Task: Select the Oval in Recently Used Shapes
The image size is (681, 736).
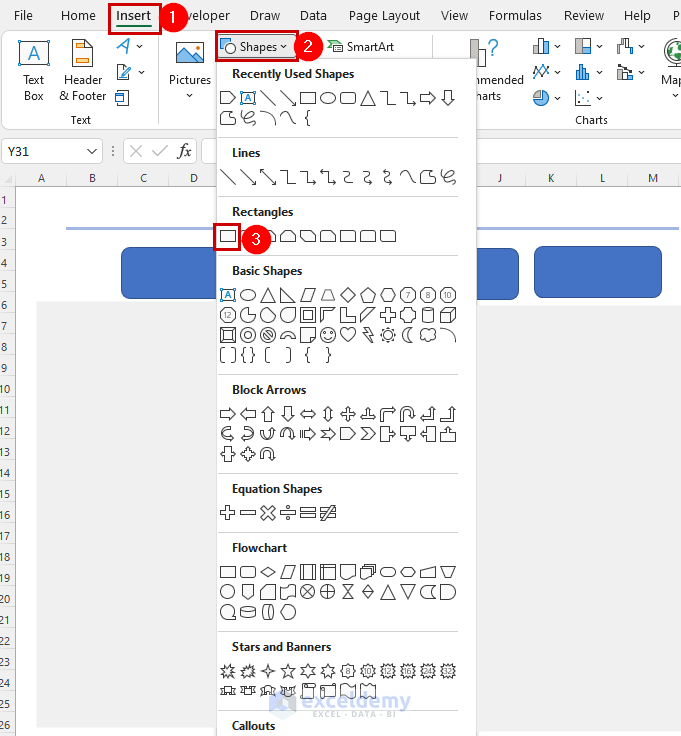Action: [328, 98]
